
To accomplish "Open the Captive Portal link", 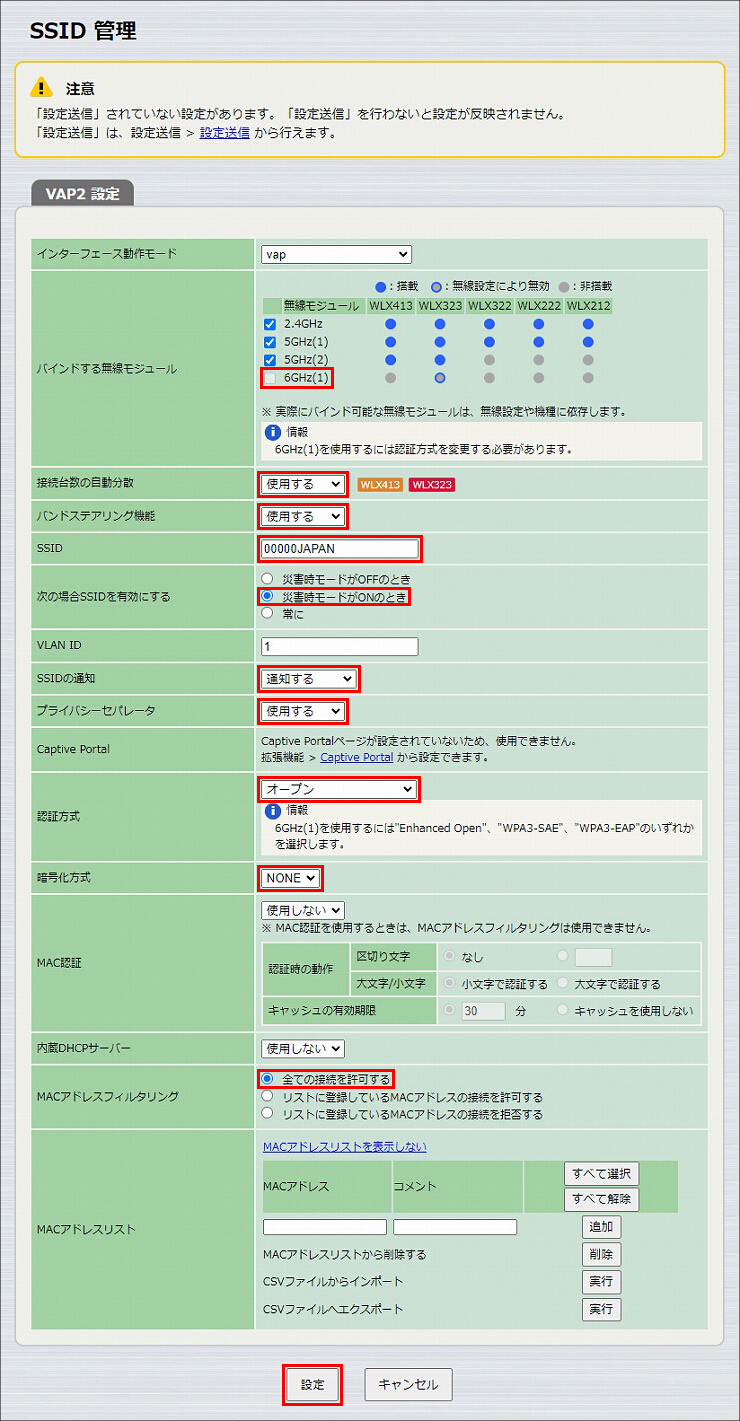I will [x=356, y=758].
